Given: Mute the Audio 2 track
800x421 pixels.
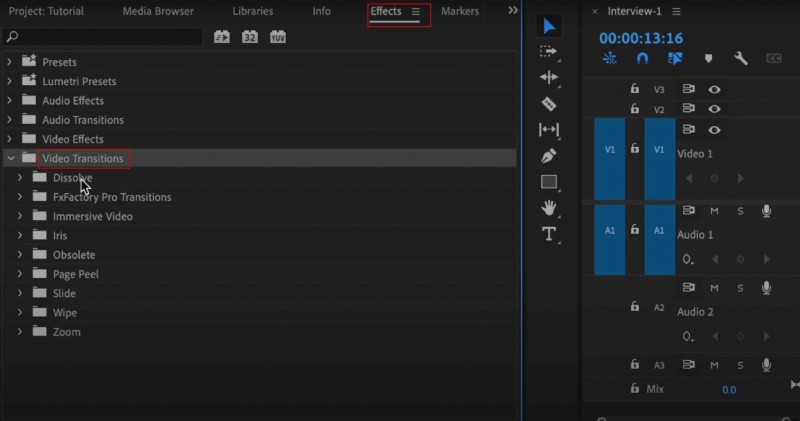Looking at the screenshot, I should [x=714, y=288].
